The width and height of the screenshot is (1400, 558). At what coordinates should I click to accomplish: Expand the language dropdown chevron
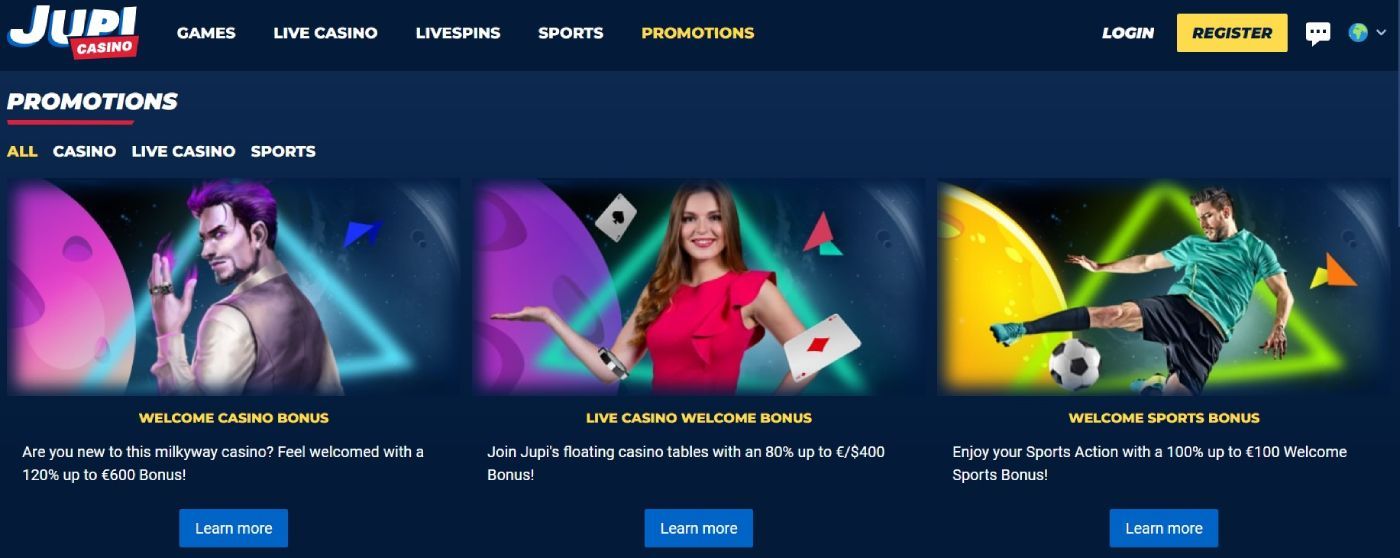(1382, 33)
